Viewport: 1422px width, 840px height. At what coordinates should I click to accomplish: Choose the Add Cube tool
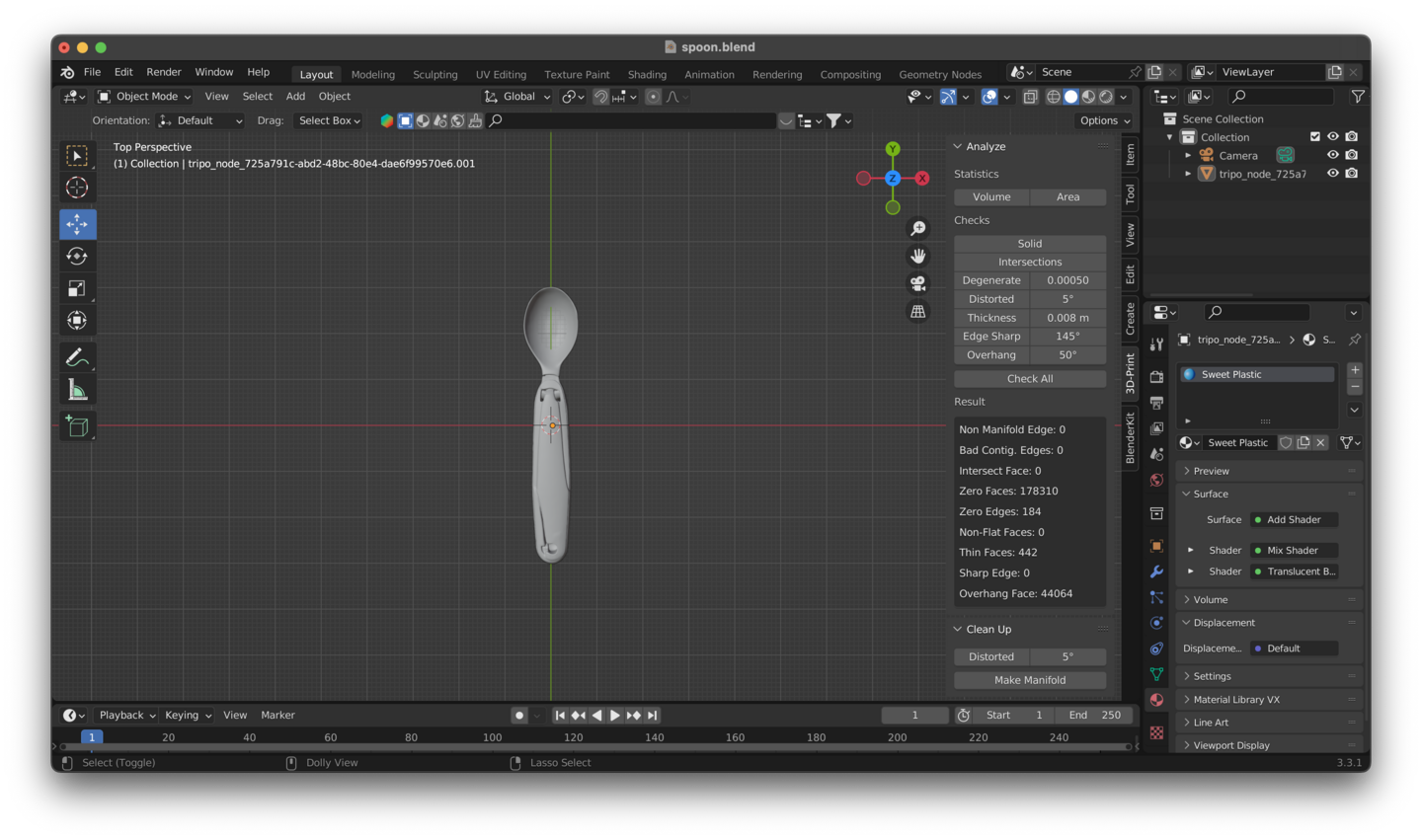click(x=77, y=426)
